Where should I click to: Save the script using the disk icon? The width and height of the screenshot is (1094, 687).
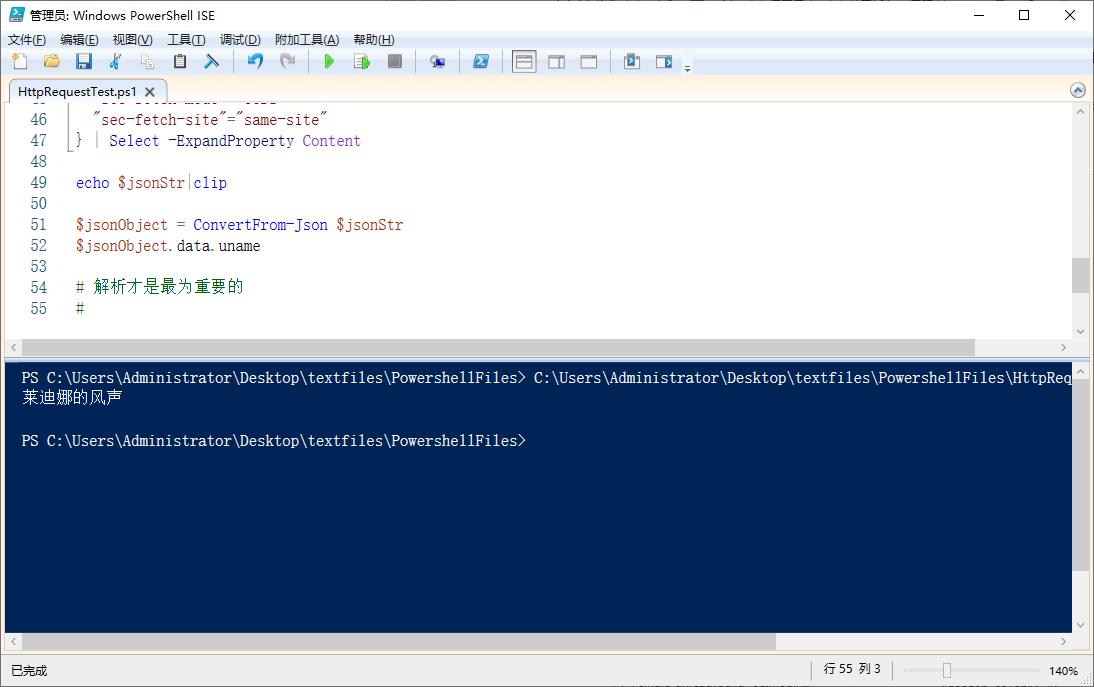click(x=84, y=62)
